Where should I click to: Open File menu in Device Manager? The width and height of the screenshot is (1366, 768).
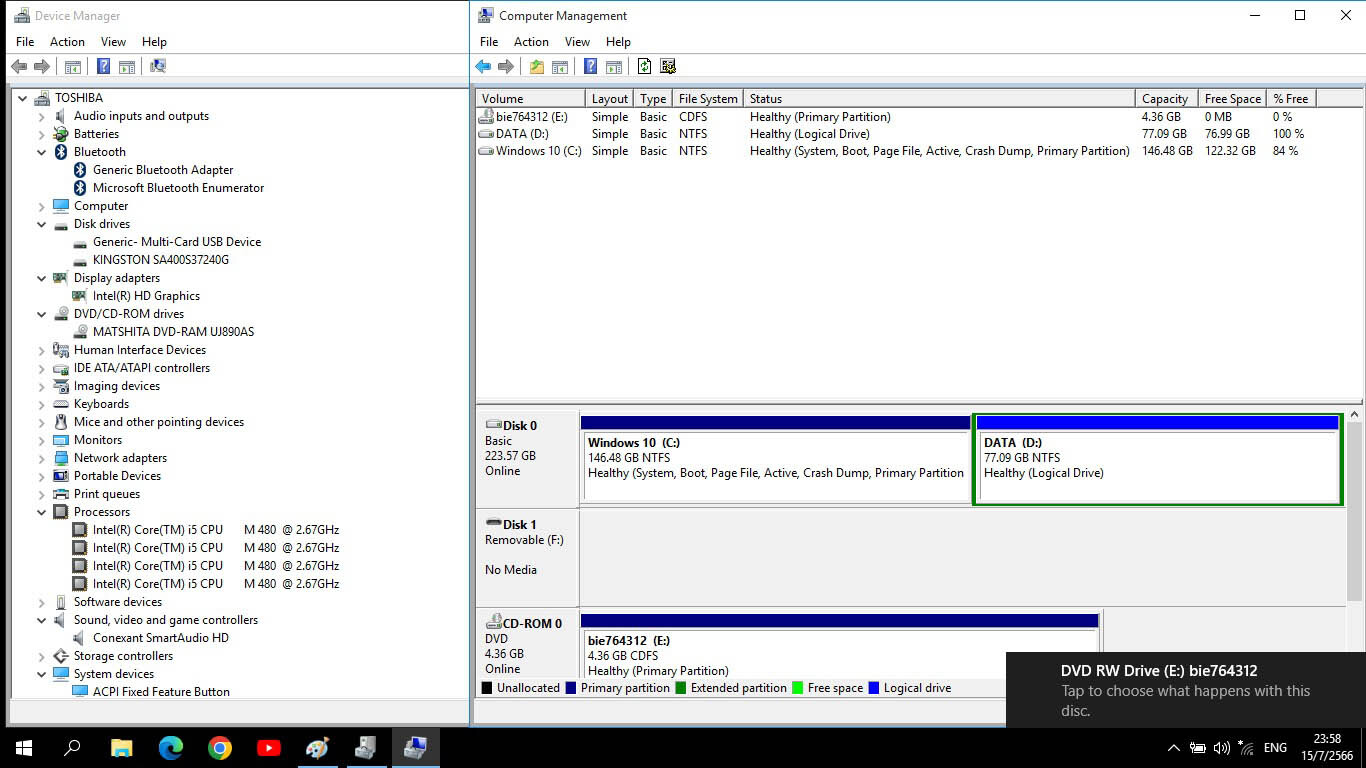(x=25, y=42)
